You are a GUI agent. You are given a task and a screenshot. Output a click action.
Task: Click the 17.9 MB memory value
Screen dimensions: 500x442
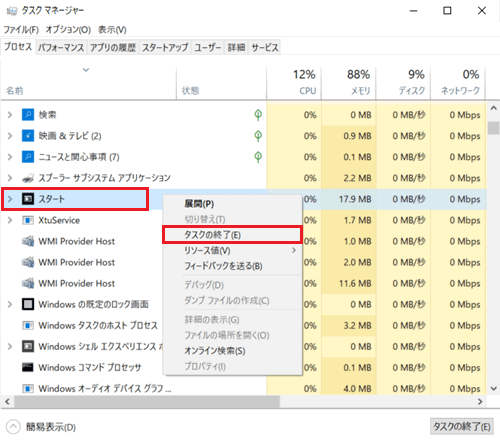coord(355,199)
